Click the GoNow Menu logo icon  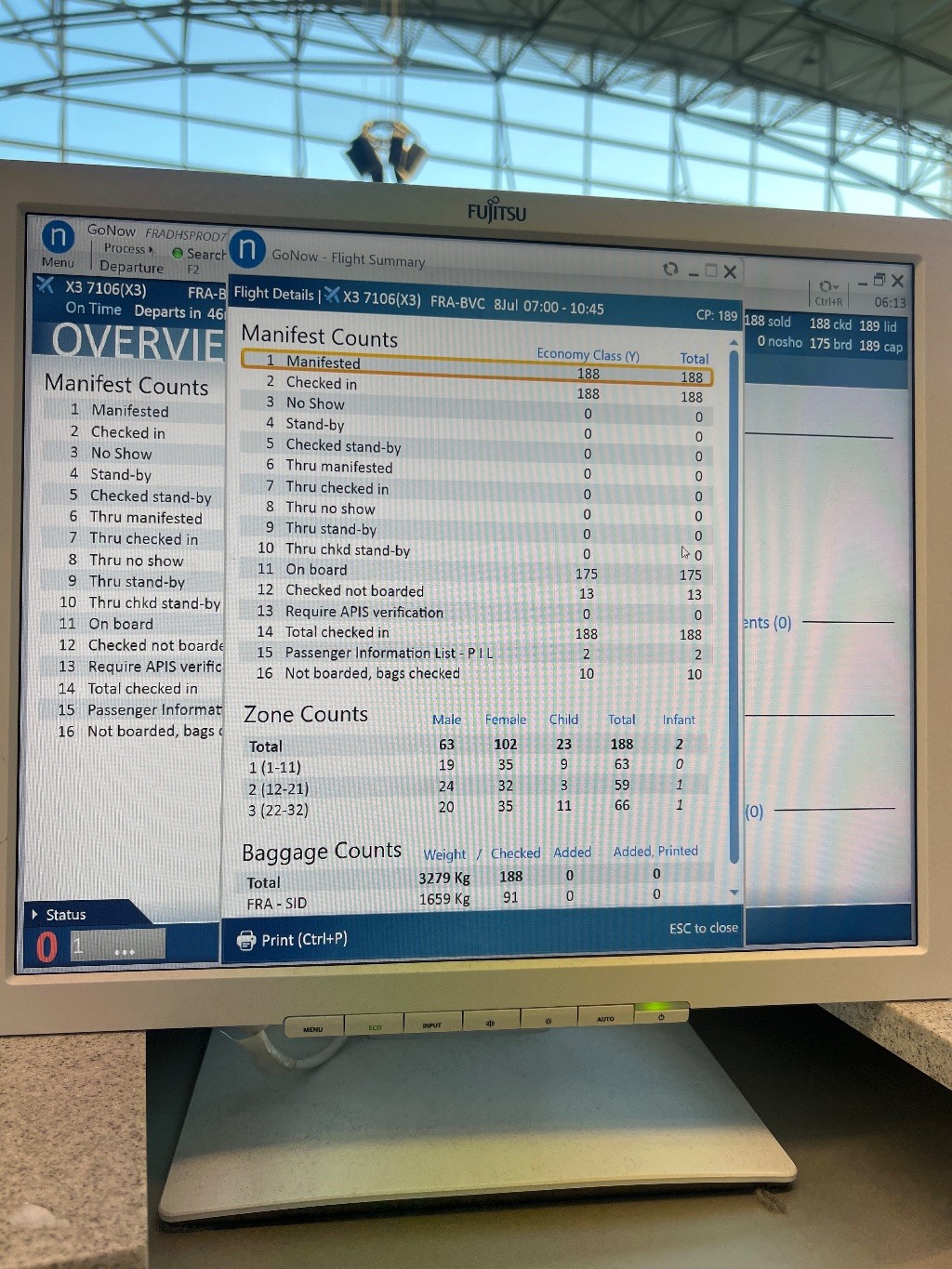[x=58, y=237]
